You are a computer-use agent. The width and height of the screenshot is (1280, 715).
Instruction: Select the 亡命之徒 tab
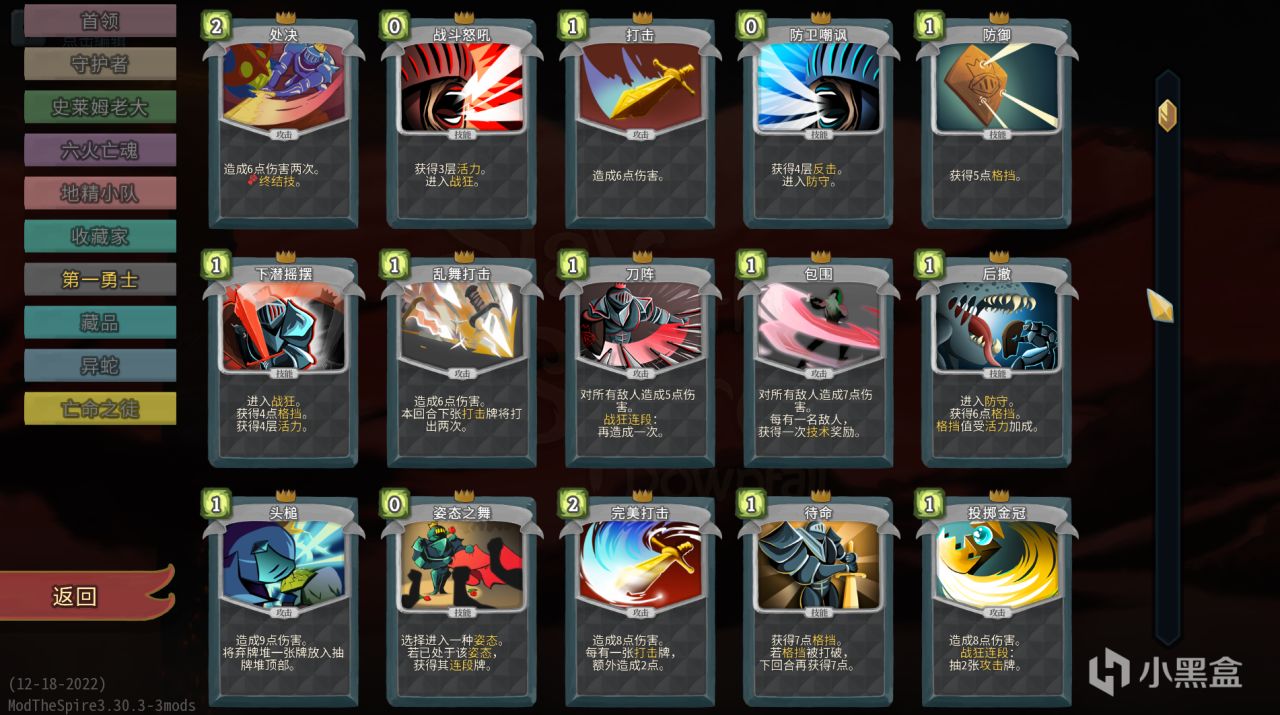click(100, 408)
